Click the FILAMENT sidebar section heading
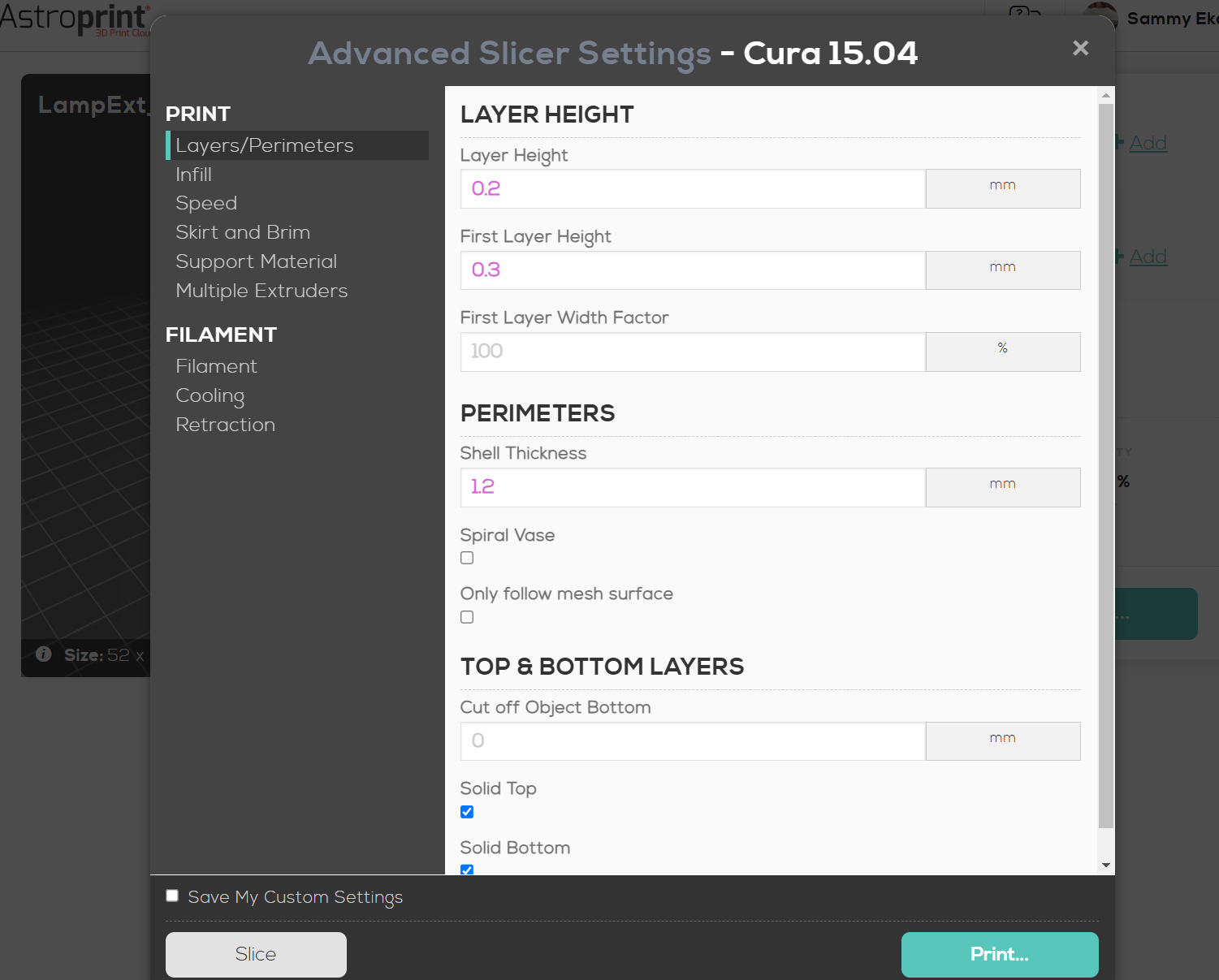Viewport: 1219px width, 980px height. [221, 335]
